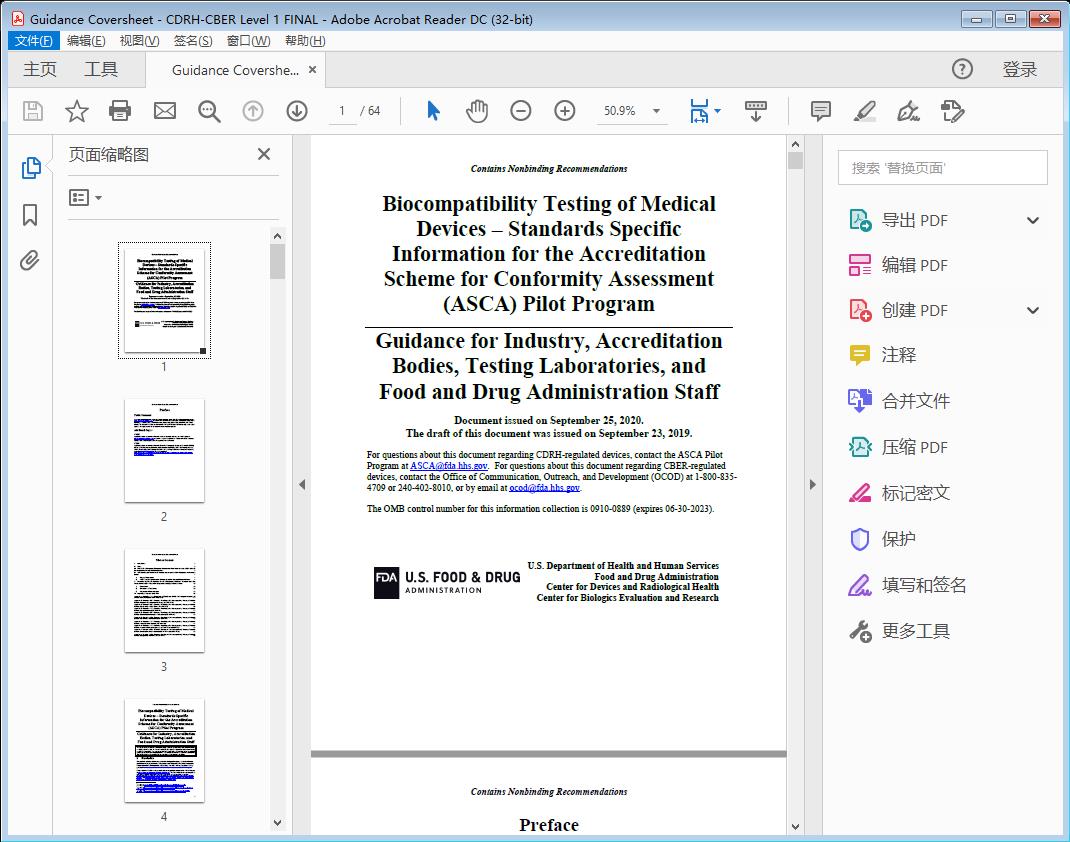This screenshot has width=1070, height=842.
Task: Select the highlighter pen tool
Action: tap(865, 111)
